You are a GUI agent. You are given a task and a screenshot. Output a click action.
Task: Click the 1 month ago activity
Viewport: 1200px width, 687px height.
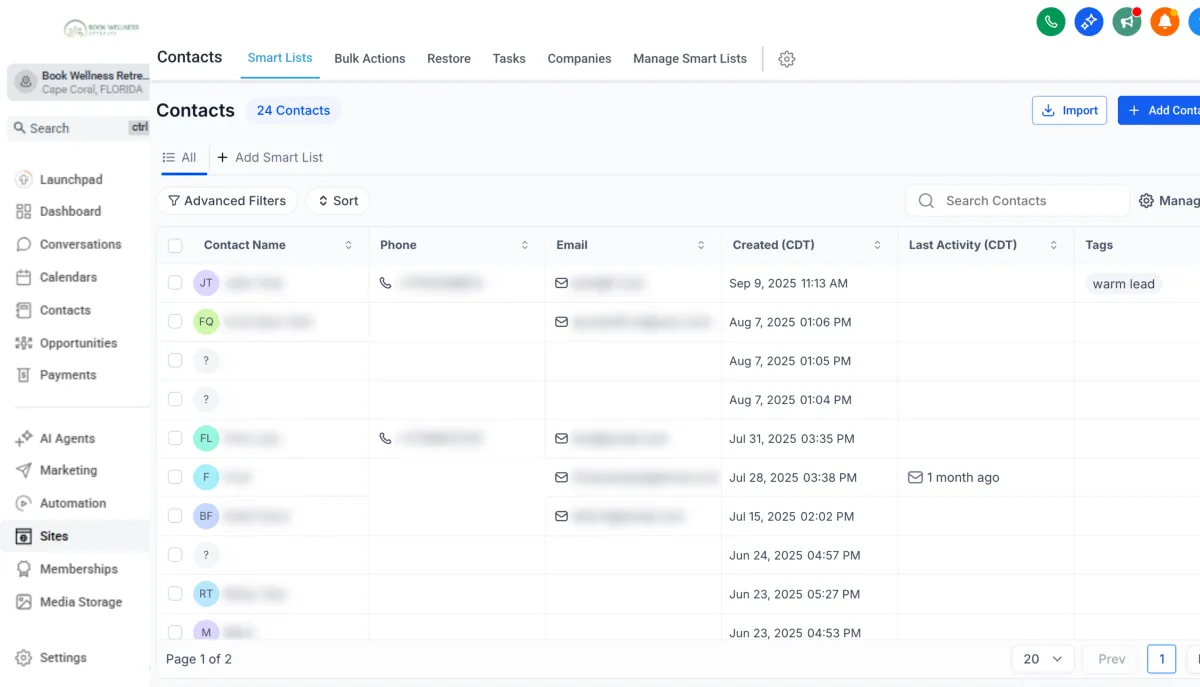coord(953,478)
